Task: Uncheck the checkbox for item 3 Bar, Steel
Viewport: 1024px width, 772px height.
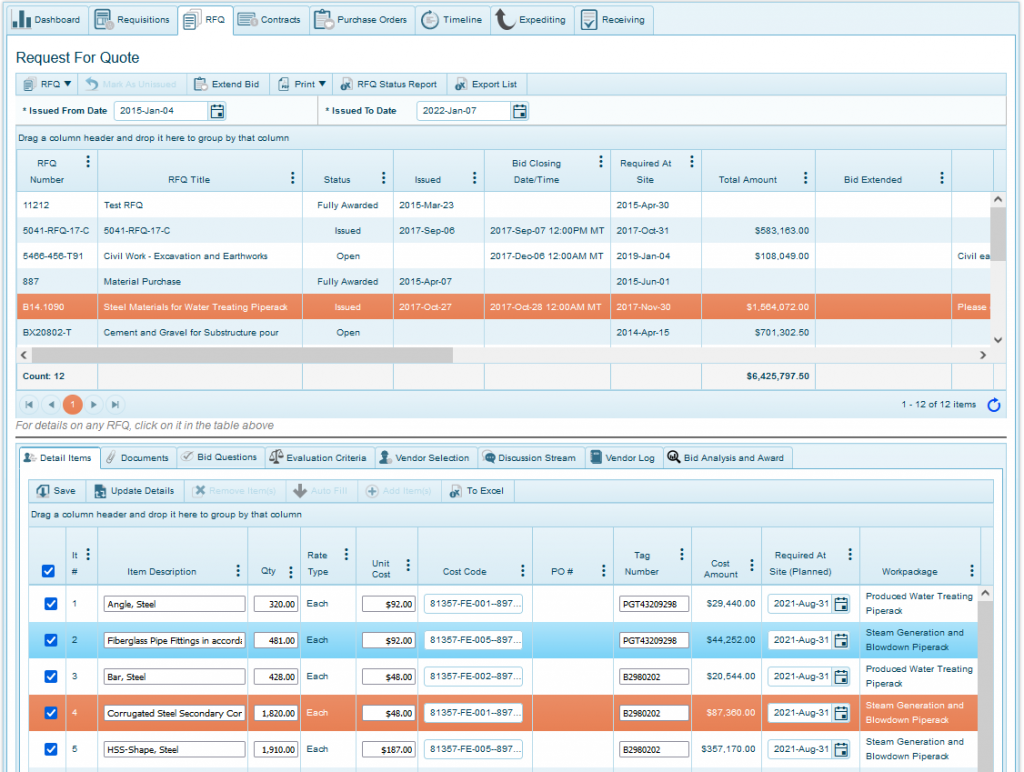Action: 51,677
